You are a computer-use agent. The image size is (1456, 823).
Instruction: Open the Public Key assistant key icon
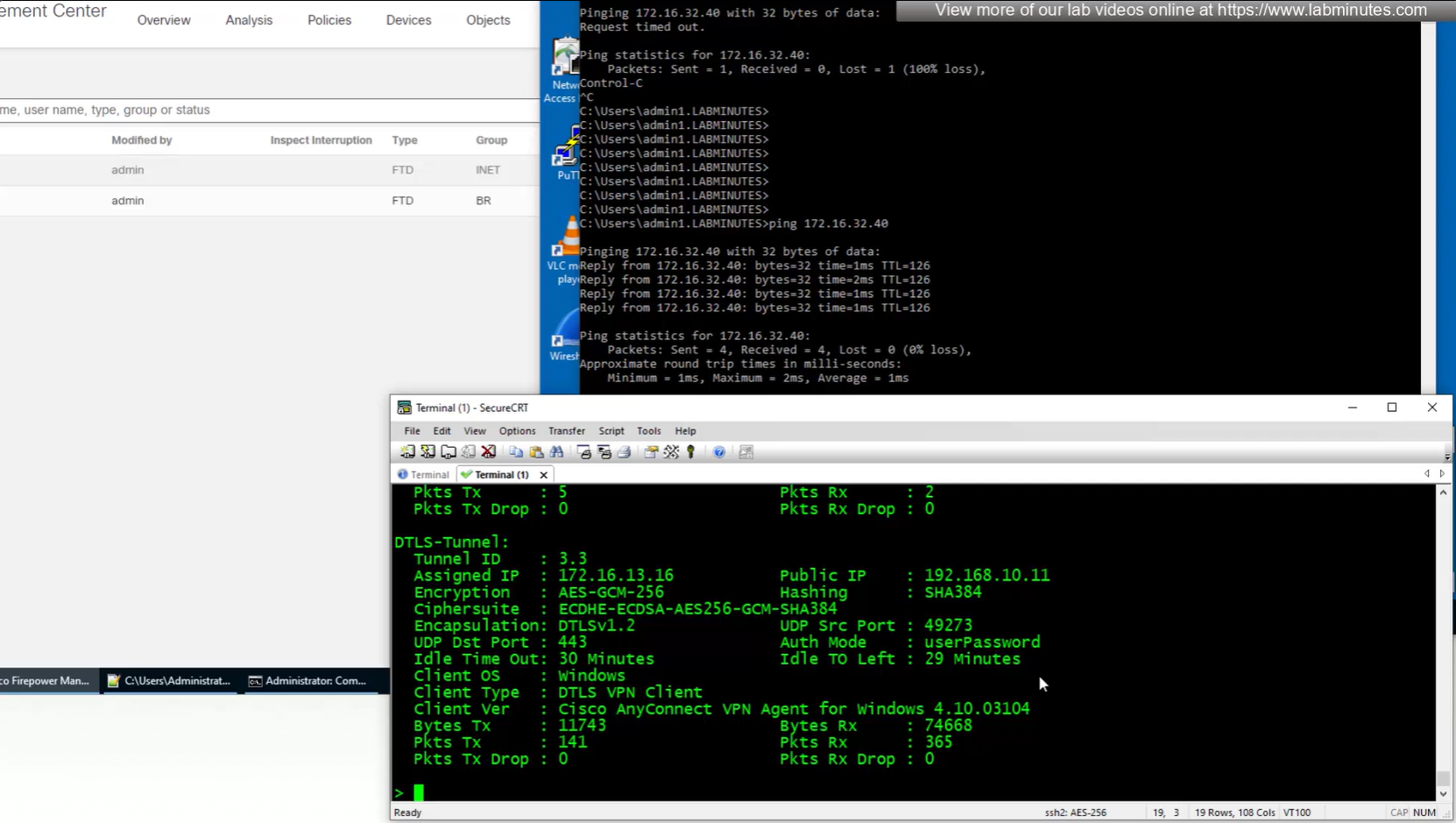pyautogui.click(x=691, y=452)
